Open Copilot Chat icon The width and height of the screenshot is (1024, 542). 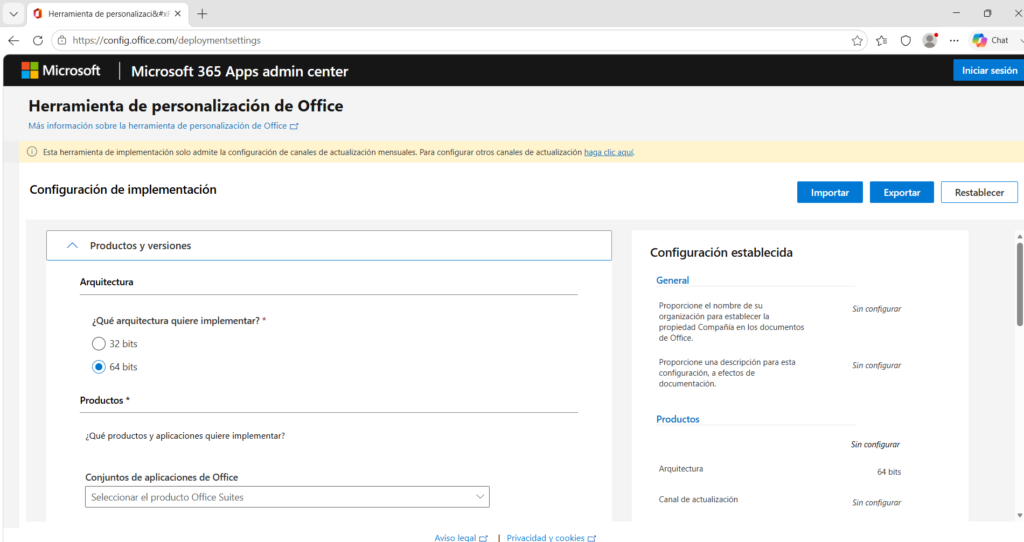990,40
